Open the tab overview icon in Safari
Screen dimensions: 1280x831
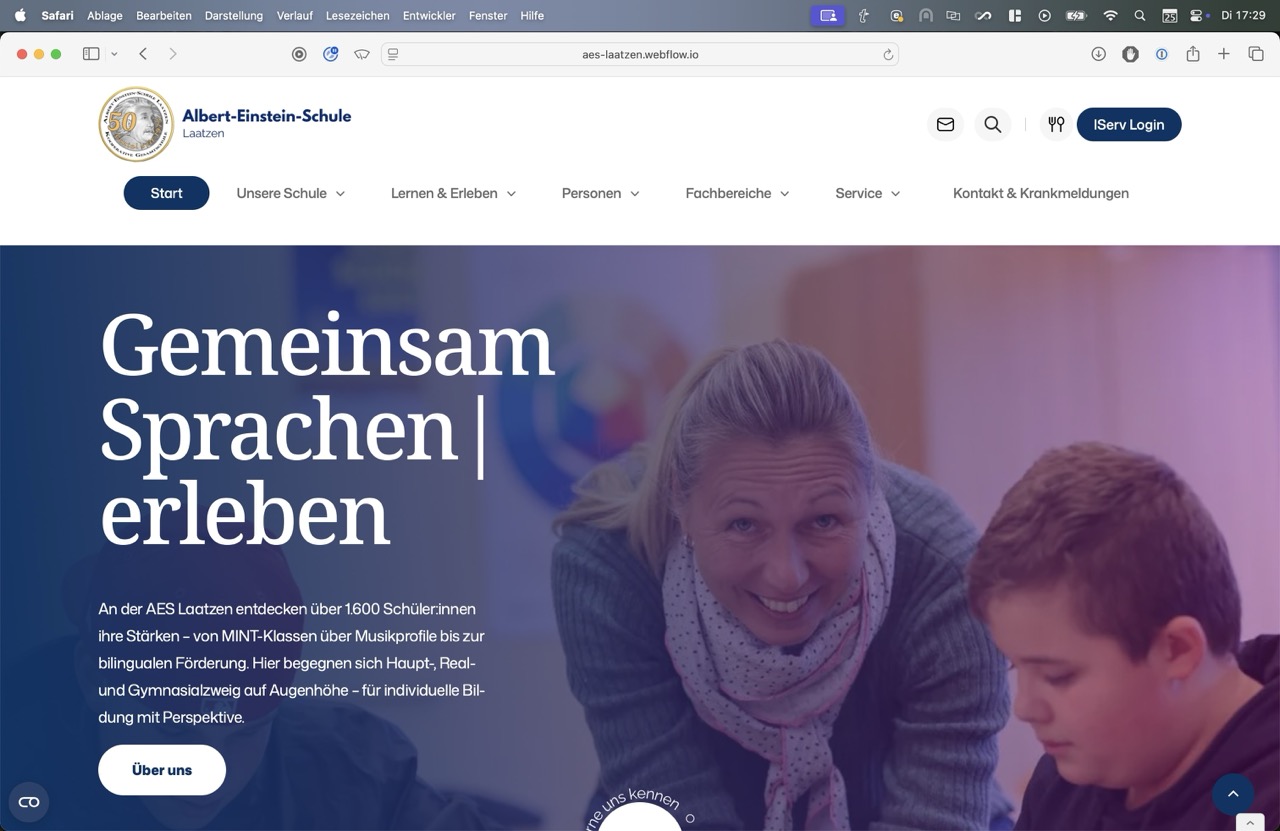click(x=1255, y=54)
